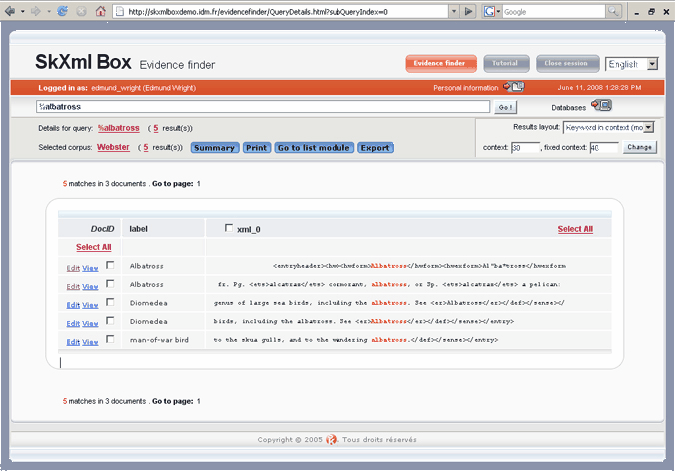
Task: Click the footer company logo icon
Action: pyautogui.click(x=331, y=439)
